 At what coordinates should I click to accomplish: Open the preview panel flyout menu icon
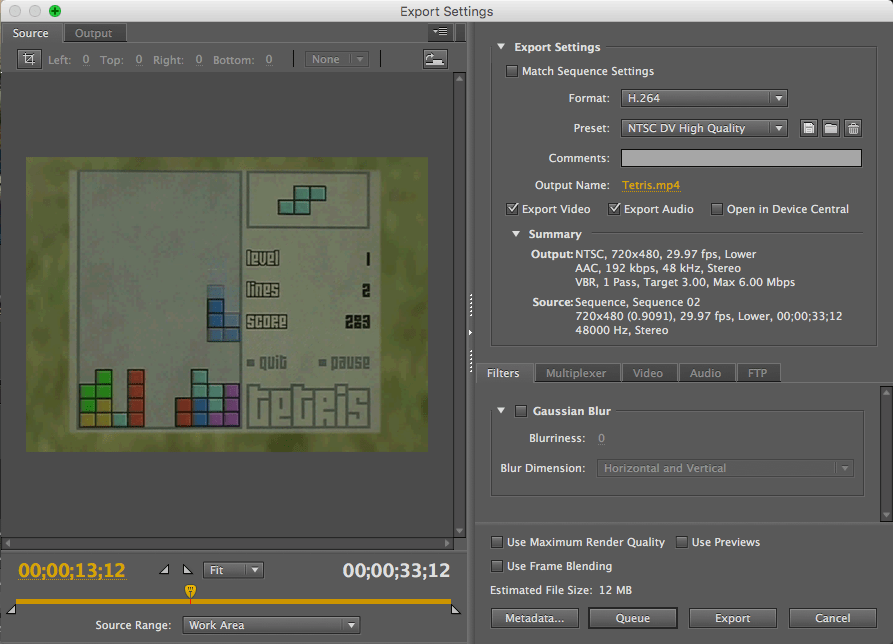tap(440, 32)
